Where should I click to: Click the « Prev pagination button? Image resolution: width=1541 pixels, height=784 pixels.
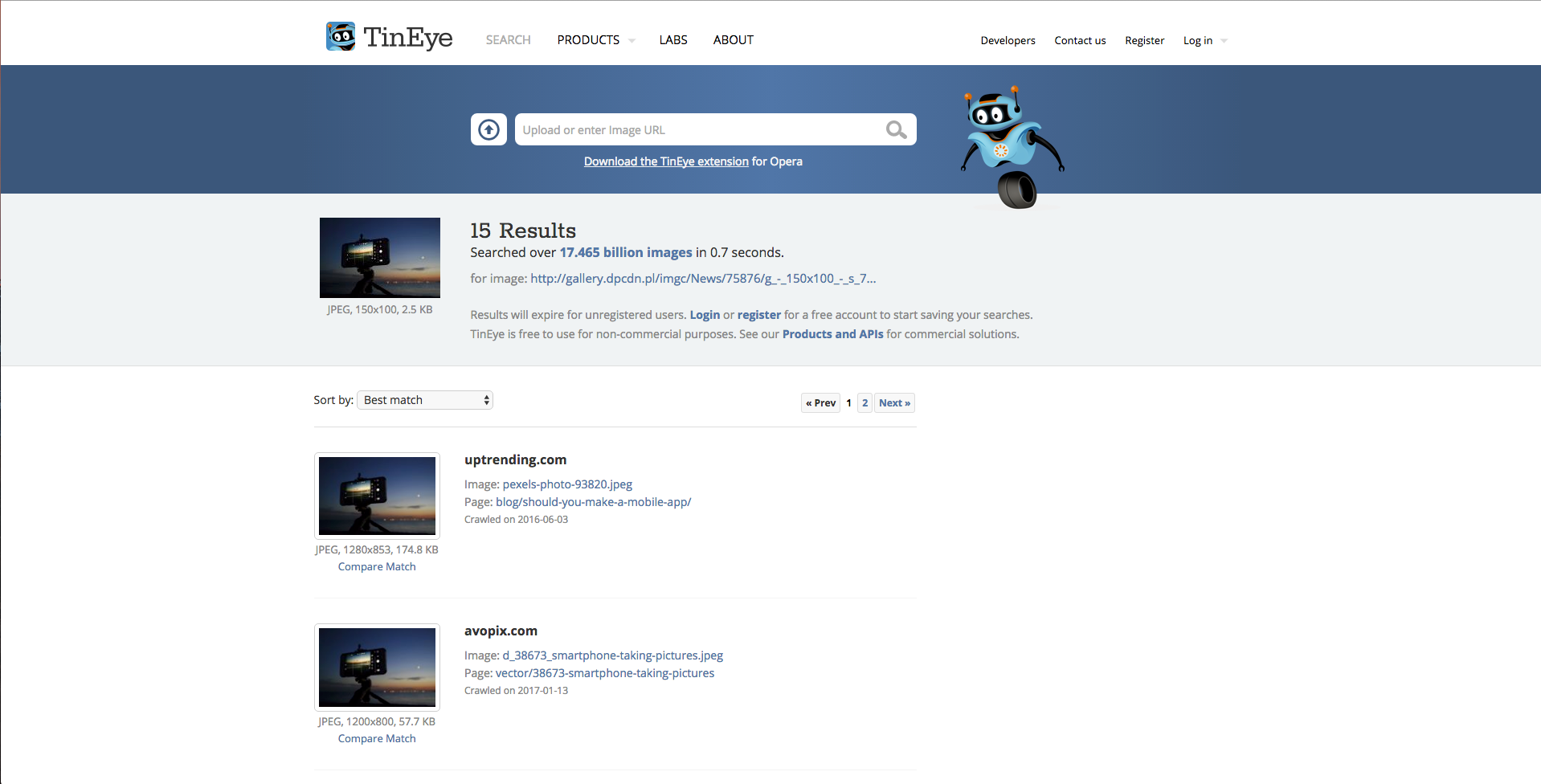pyautogui.click(x=820, y=403)
